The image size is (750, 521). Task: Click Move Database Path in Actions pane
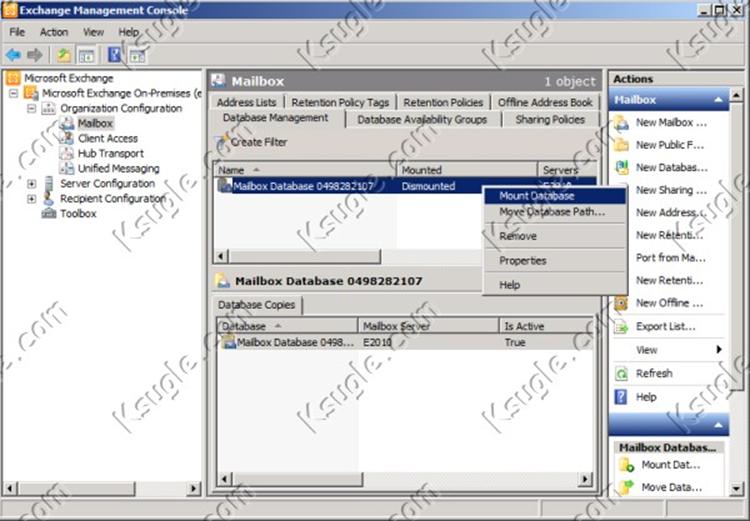[x=670, y=487]
